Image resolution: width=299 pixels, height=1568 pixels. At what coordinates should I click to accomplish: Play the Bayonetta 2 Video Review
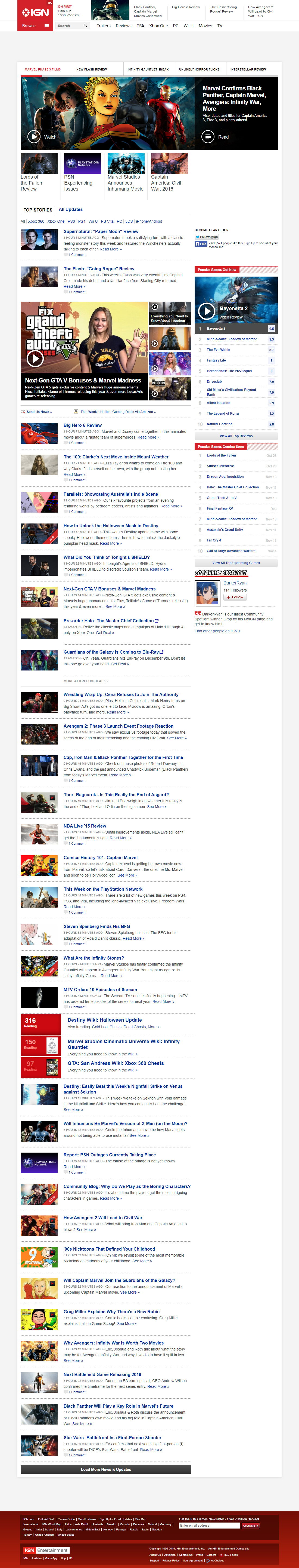coord(207,311)
